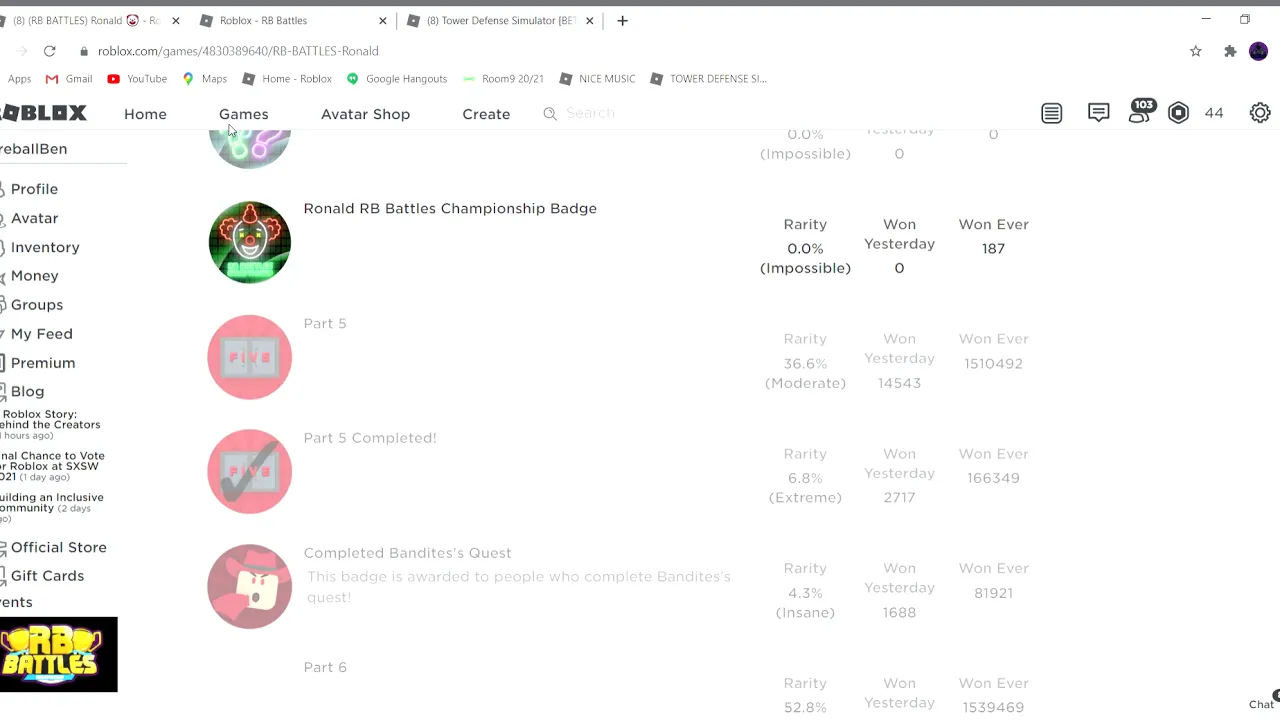The width and height of the screenshot is (1280, 720).
Task: Open the Roblox settings gear
Action: [x=1260, y=113]
